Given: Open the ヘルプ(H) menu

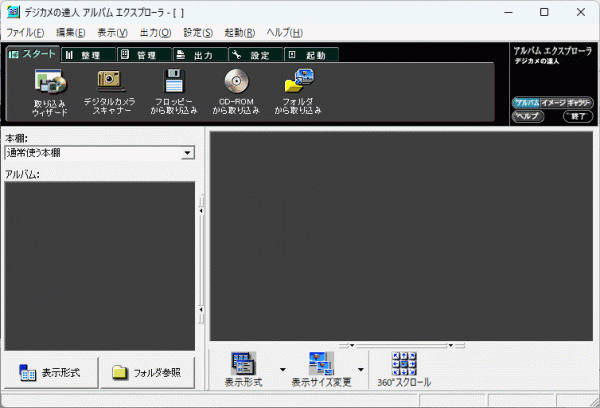Looking at the screenshot, I should point(285,33).
